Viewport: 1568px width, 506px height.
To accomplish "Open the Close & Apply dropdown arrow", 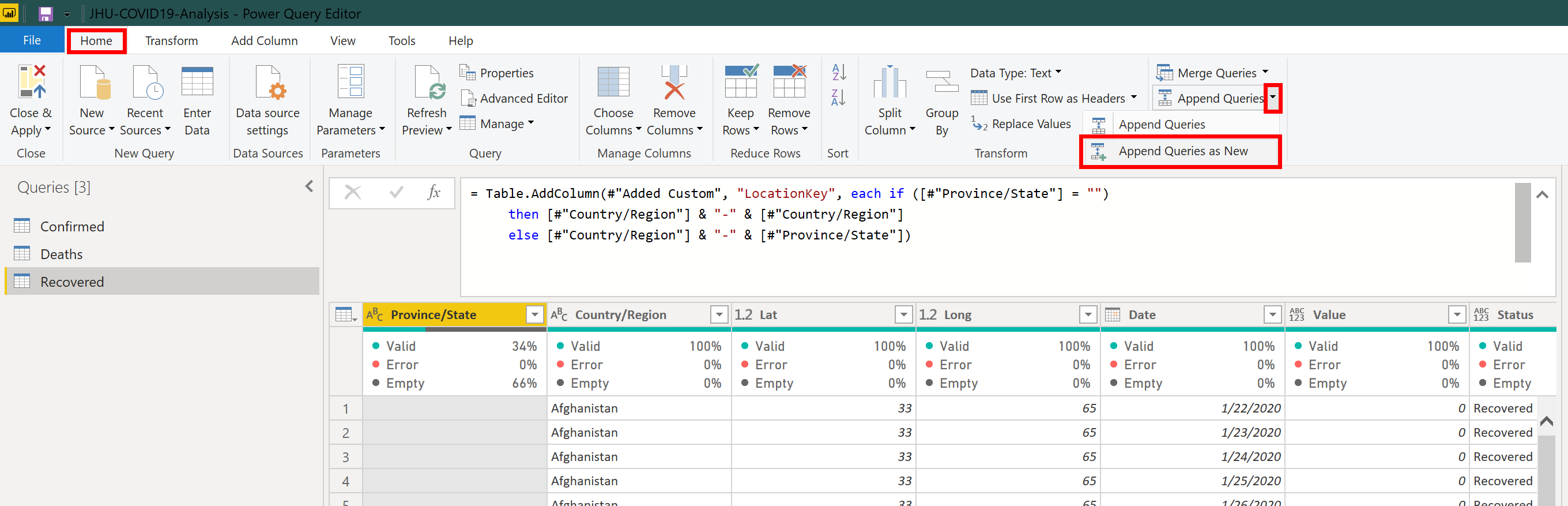I will pyautogui.click(x=47, y=130).
